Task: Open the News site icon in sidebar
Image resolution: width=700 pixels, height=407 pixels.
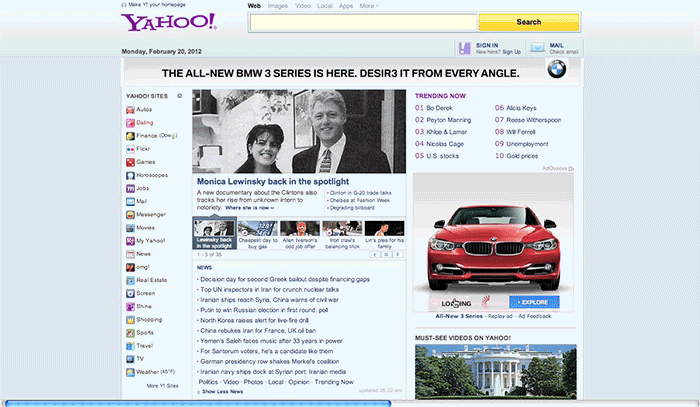Action: 130,254
